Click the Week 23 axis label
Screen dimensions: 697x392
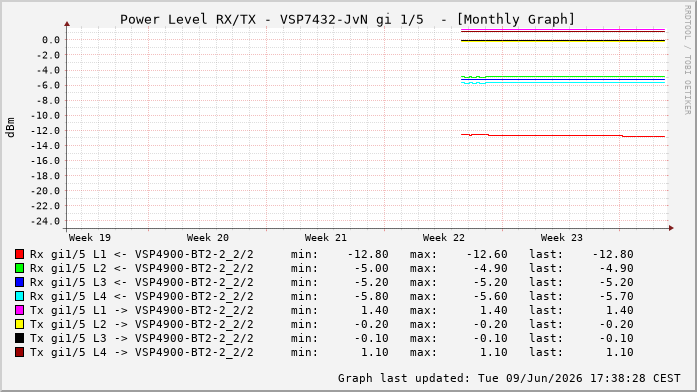561,238
